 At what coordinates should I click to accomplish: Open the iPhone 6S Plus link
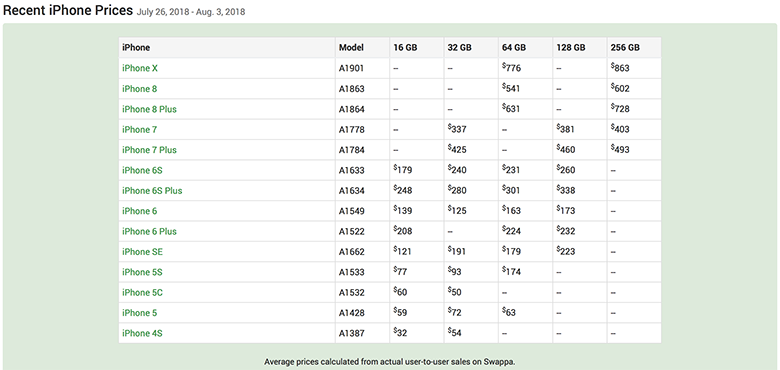point(152,190)
